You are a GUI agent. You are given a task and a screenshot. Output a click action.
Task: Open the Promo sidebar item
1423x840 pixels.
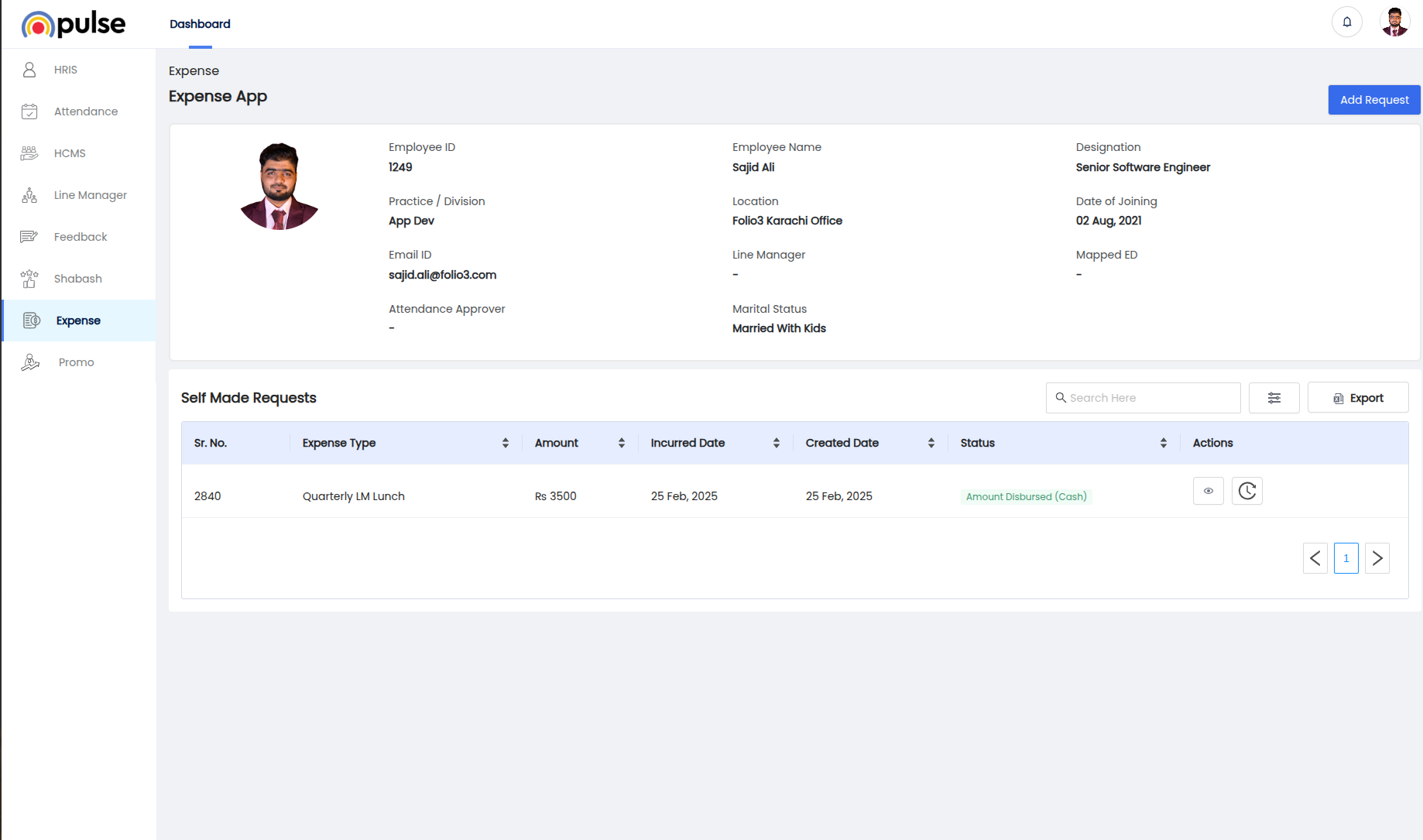(x=76, y=362)
